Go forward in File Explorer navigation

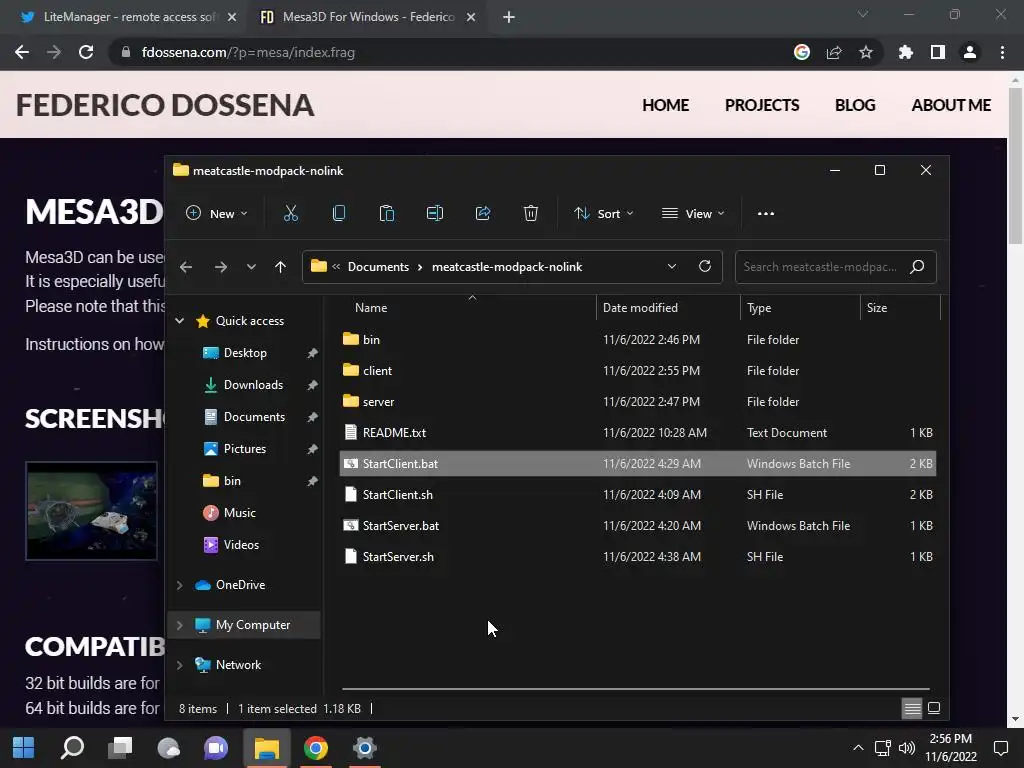coord(221,267)
